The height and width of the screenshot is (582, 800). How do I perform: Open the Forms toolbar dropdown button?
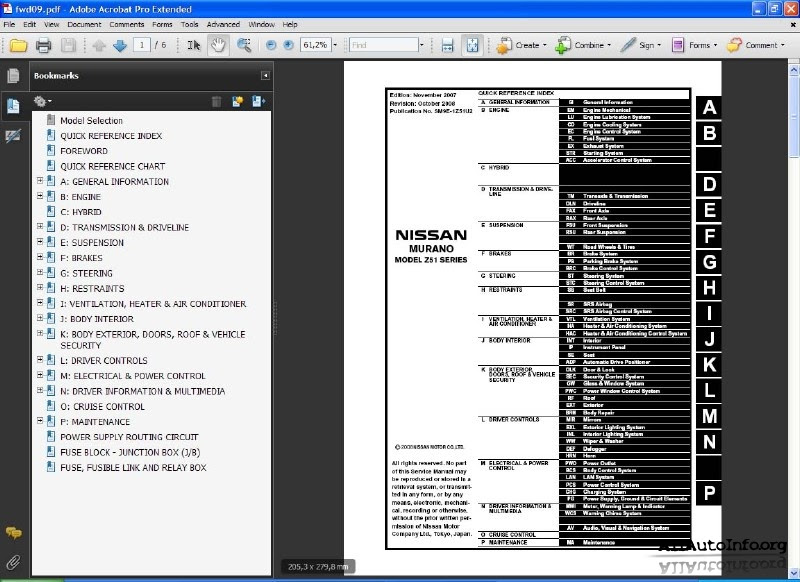[x=694, y=45]
